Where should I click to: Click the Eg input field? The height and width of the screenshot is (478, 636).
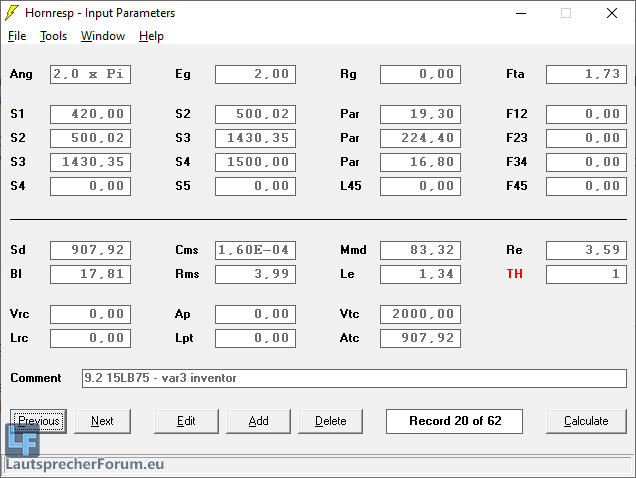[255, 74]
